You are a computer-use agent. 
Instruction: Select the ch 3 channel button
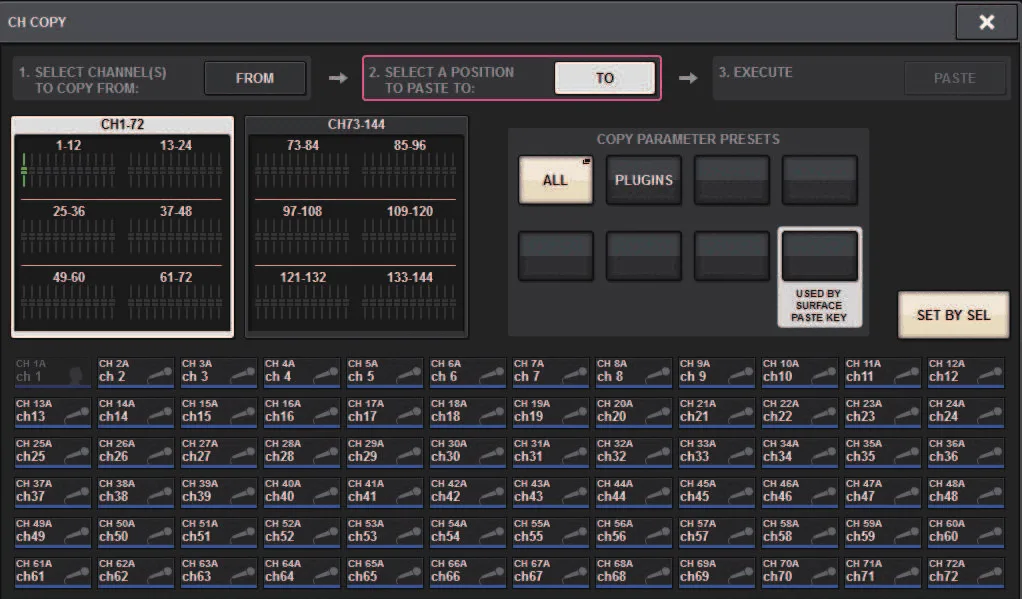pos(218,372)
